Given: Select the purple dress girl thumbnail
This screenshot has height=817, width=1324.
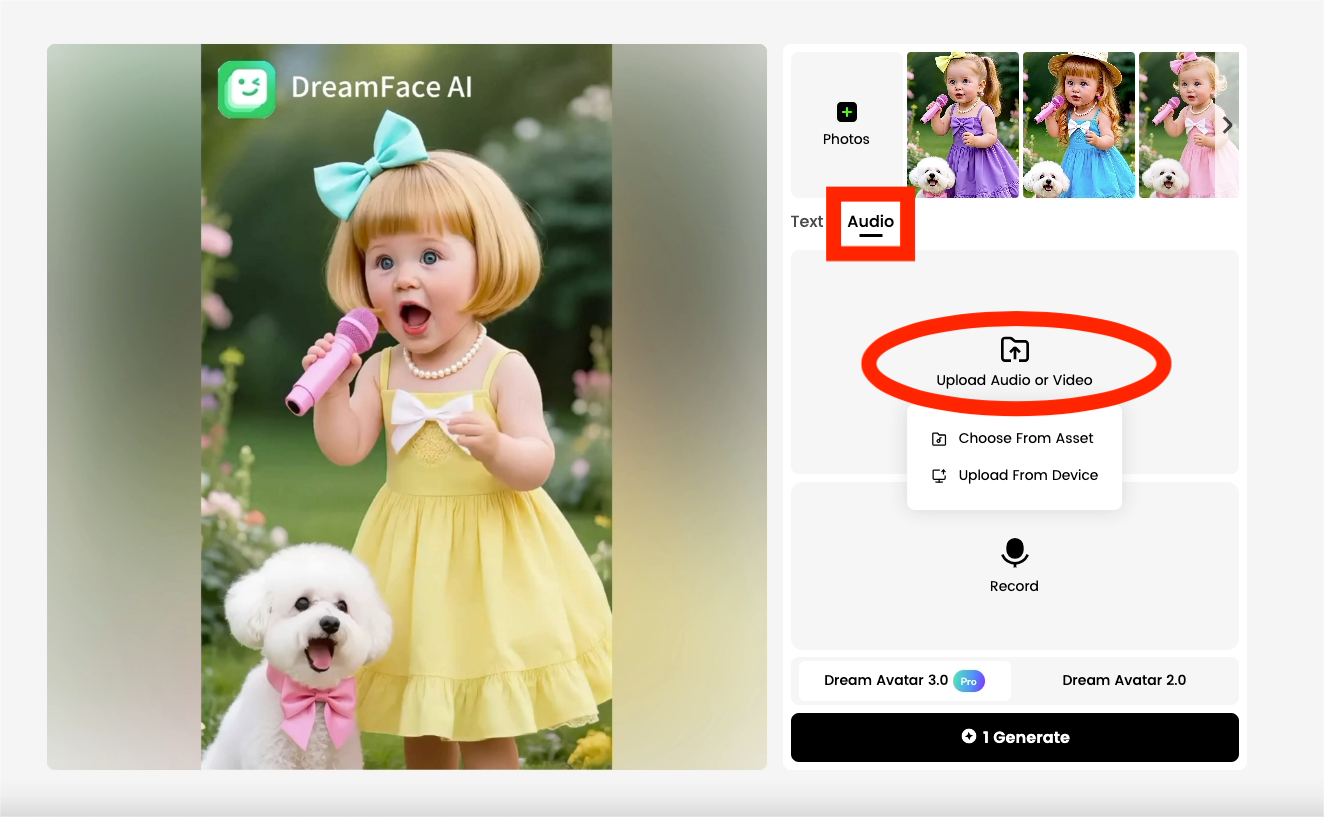Looking at the screenshot, I should coord(962,125).
